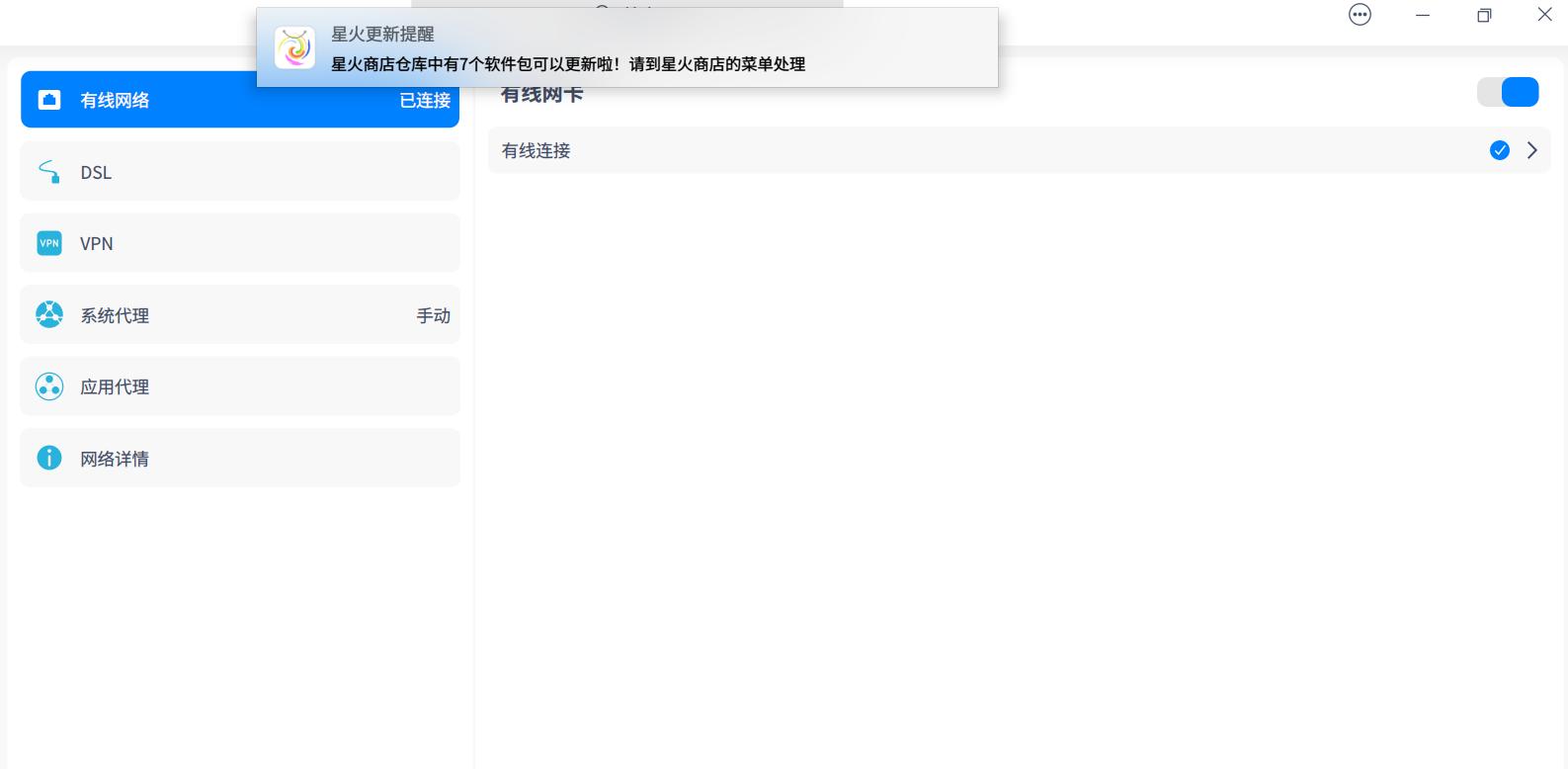Open the DSL section
The image size is (1568, 769).
240,171
